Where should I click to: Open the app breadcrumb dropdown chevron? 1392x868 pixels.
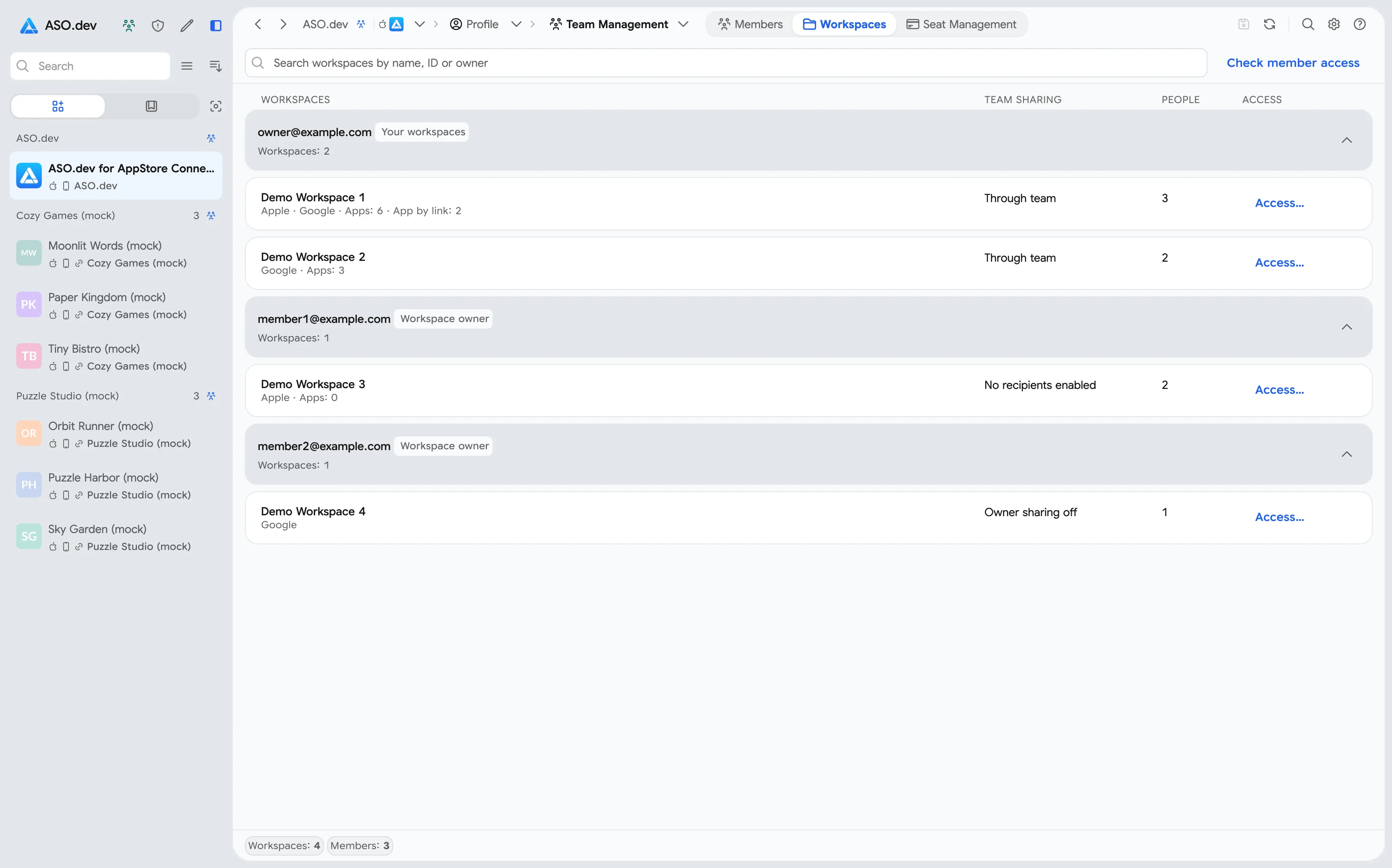pyautogui.click(x=420, y=24)
